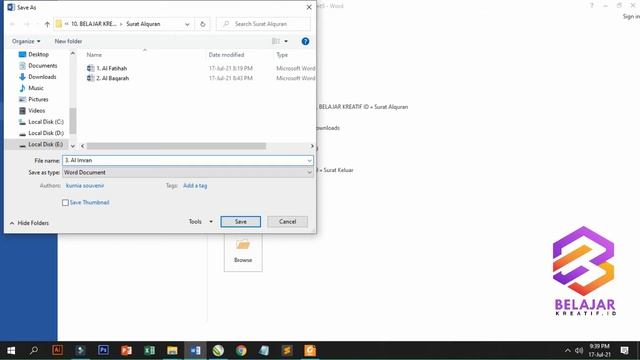Image resolution: width=640 pixels, height=360 pixels.
Task: Open Sublime Text from the taskbar
Action: (x=287, y=351)
